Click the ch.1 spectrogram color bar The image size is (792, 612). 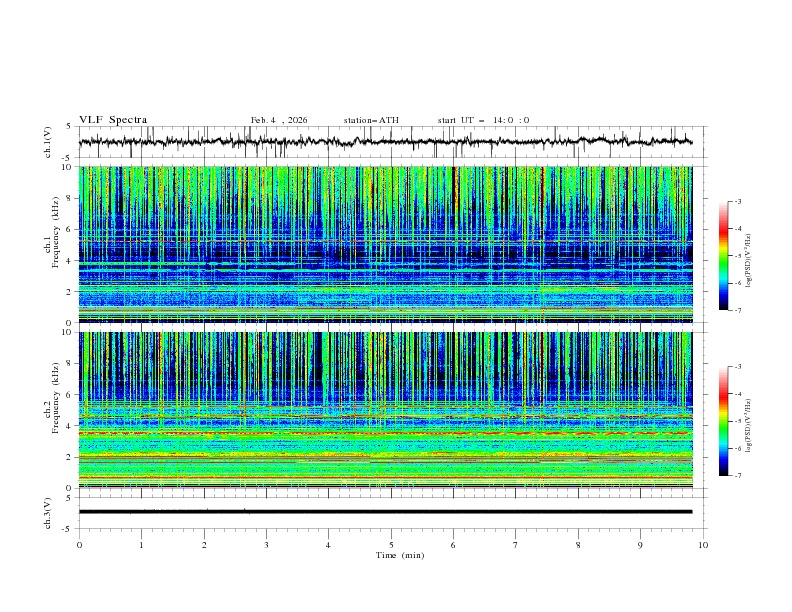(723, 255)
